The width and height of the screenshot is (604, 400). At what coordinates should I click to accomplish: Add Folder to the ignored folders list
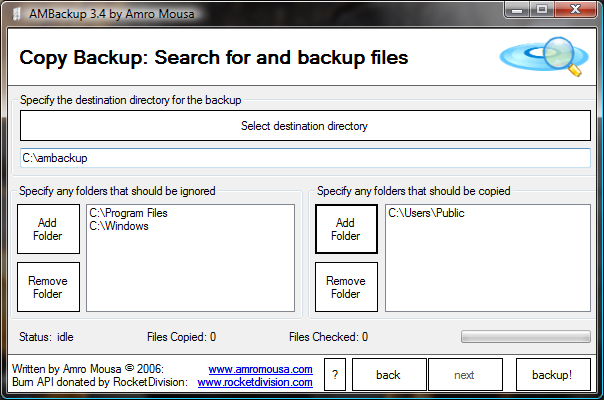[48, 229]
